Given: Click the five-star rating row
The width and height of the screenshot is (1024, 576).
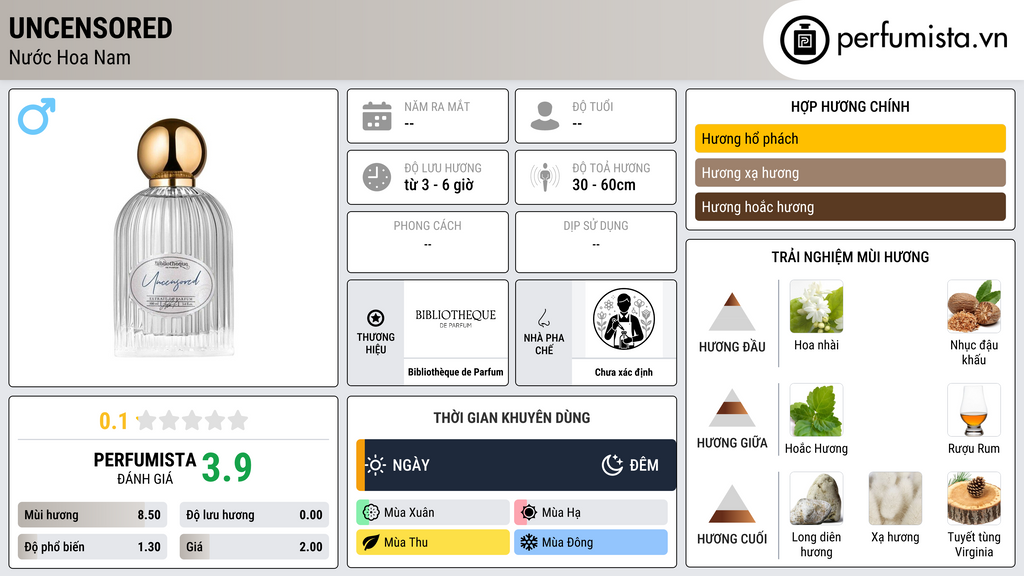Looking at the screenshot, I should tap(193, 420).
